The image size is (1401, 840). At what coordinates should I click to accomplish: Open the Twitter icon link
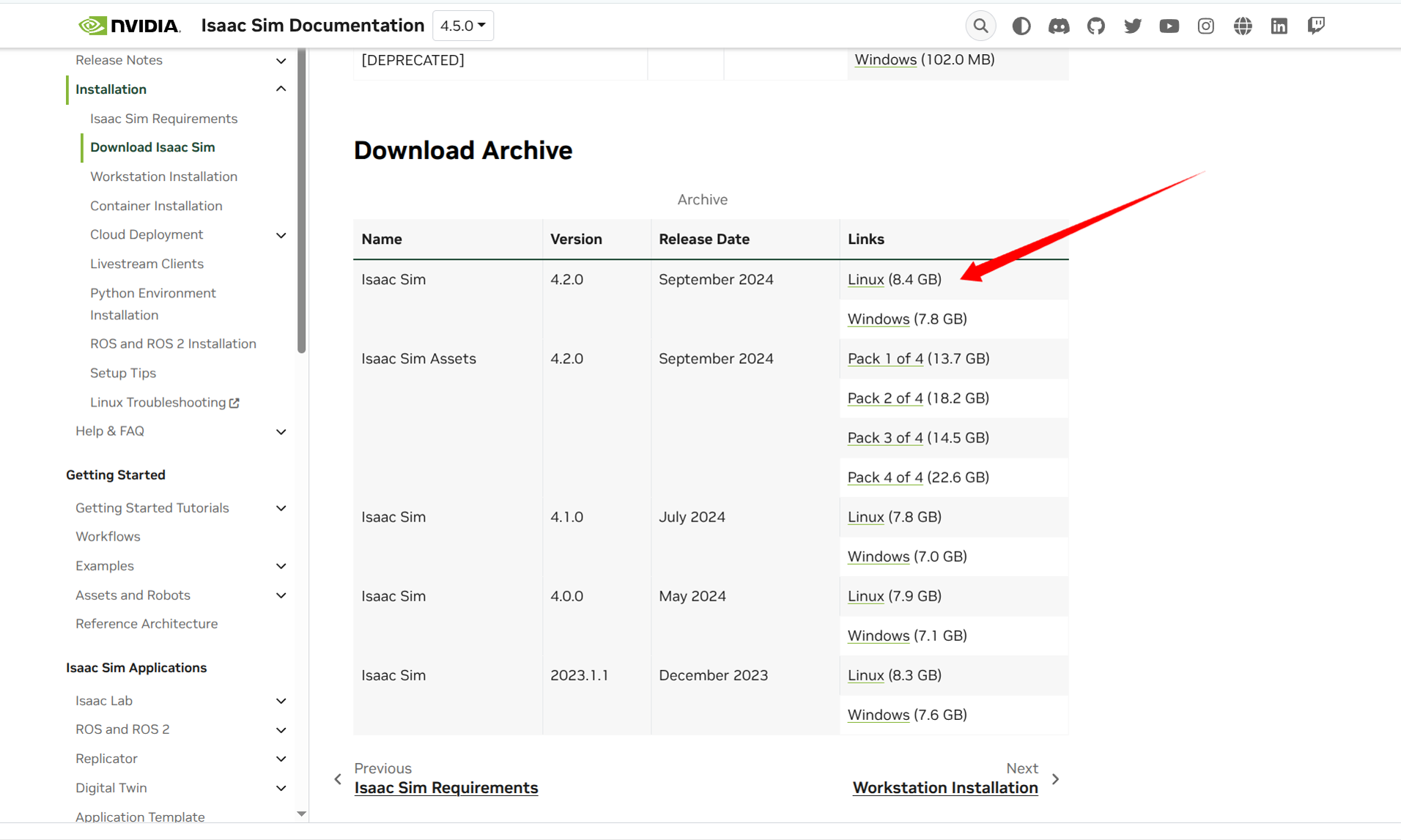coord(1132,26)
